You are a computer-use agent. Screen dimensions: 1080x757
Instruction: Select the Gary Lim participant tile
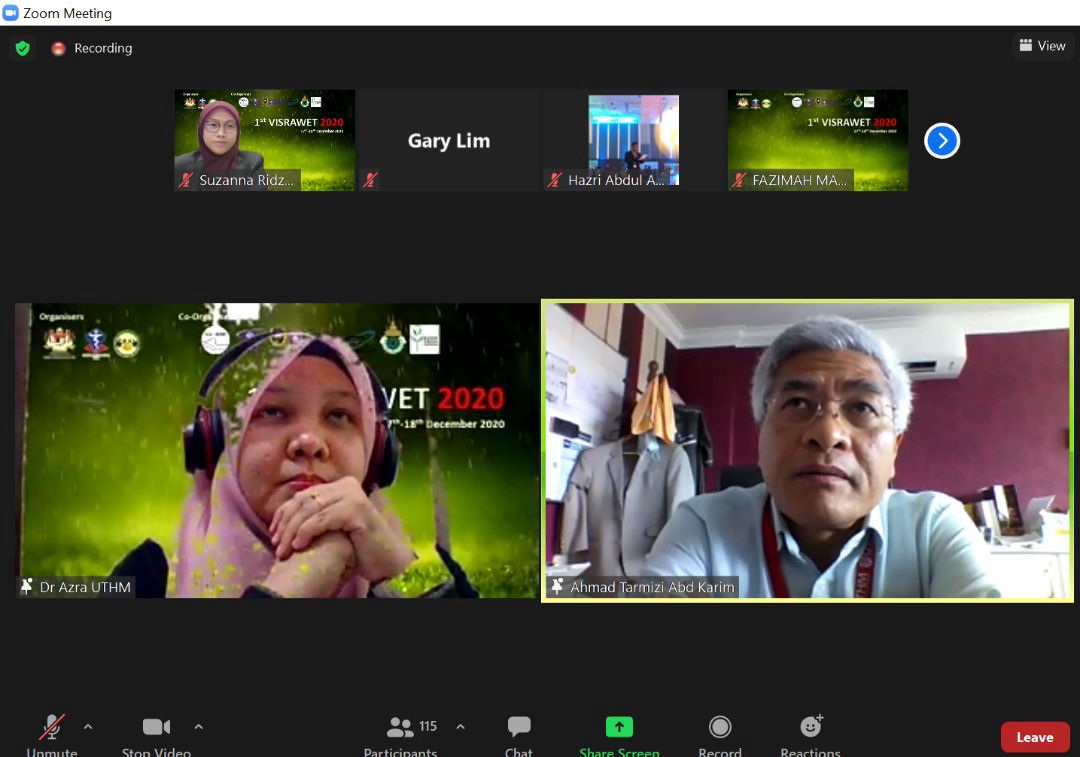[x=449, y=140]
